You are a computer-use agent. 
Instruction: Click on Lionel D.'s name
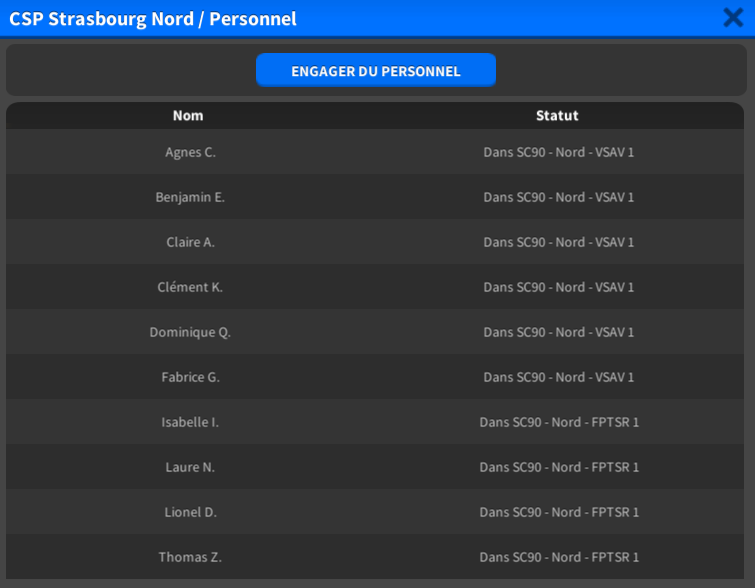point(190,512)
